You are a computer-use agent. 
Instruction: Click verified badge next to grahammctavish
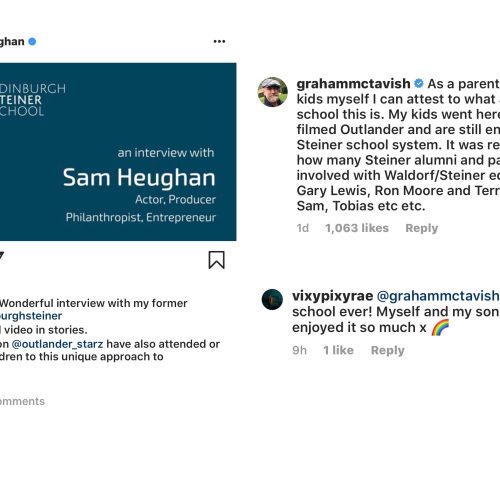pos(419,83)
